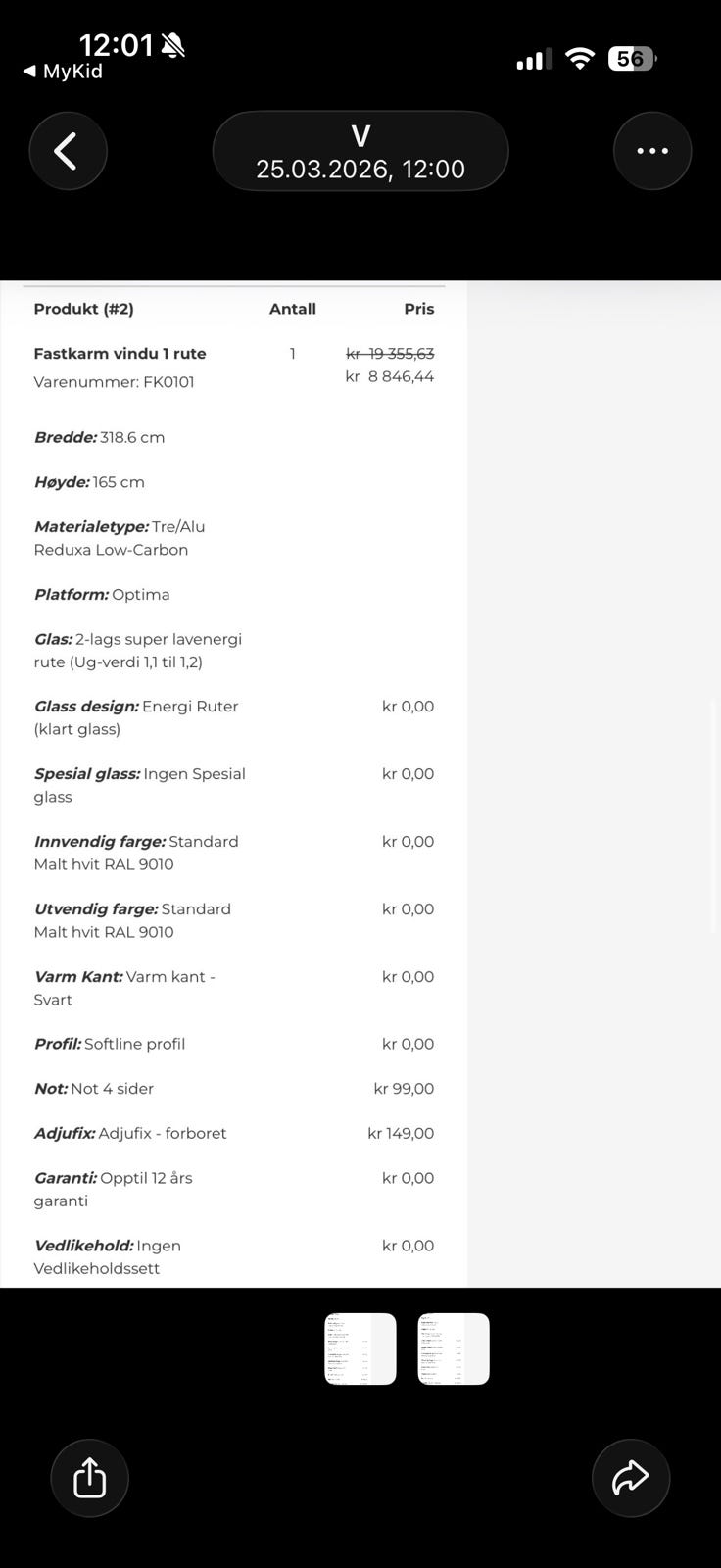This screenshot has height=1568, width=721.
Task: Tap the silent mode bell icon
Action: pos(173,45)
